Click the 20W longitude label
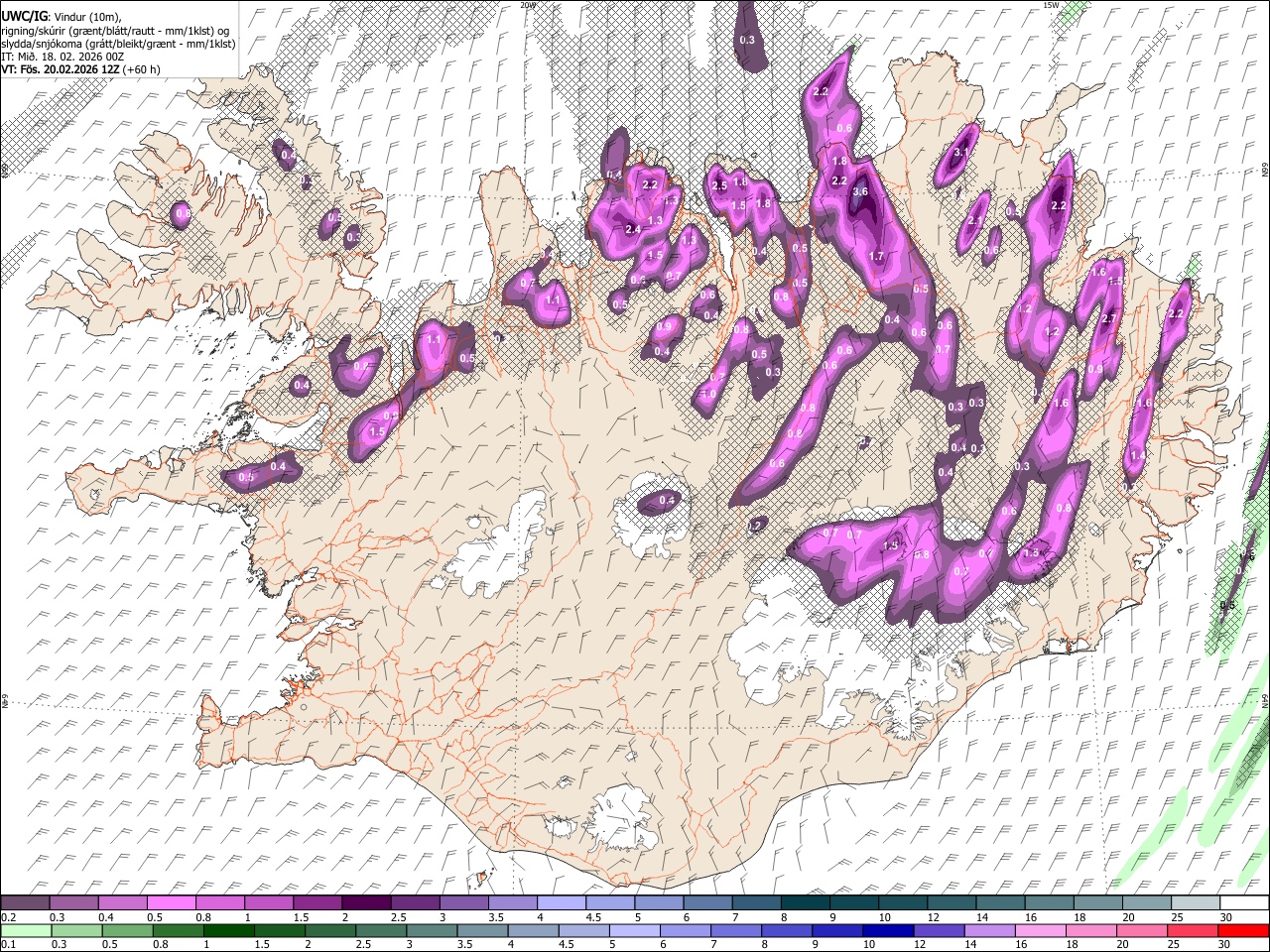 pos(528,5)
